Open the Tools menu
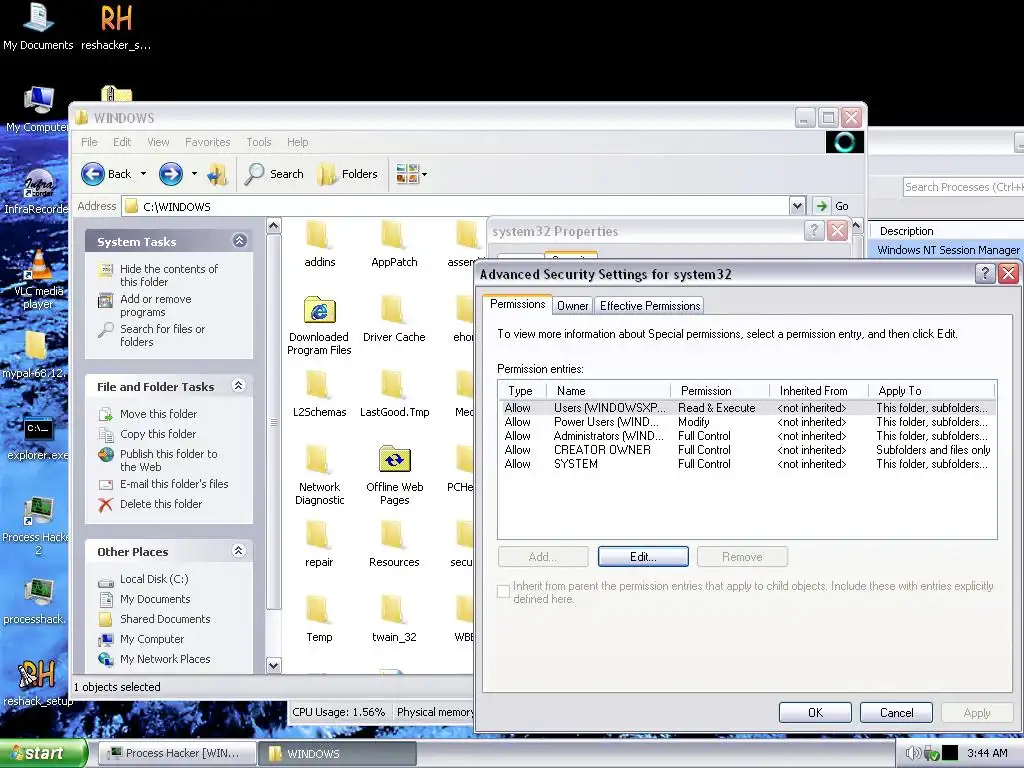The width and height of the screenshot is (1024, 768). click(x=259, y=142)
